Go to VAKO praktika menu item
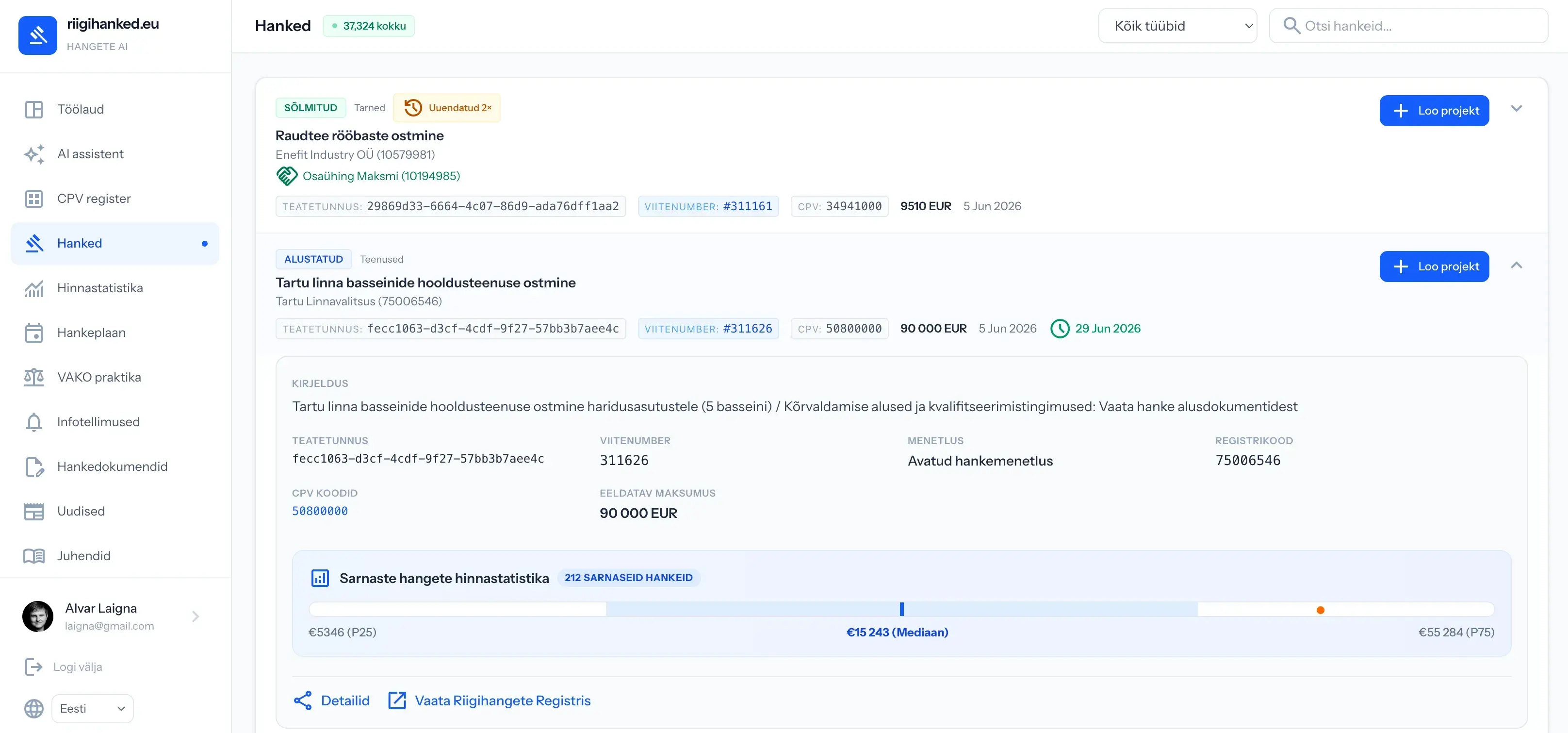Viewport: 1568px width, 733px height. (115, 378)
